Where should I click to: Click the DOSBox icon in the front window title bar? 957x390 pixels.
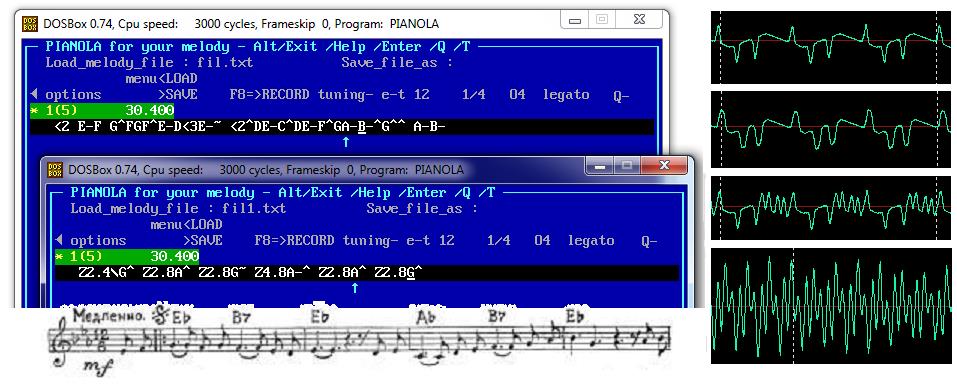tap(55, 169)
